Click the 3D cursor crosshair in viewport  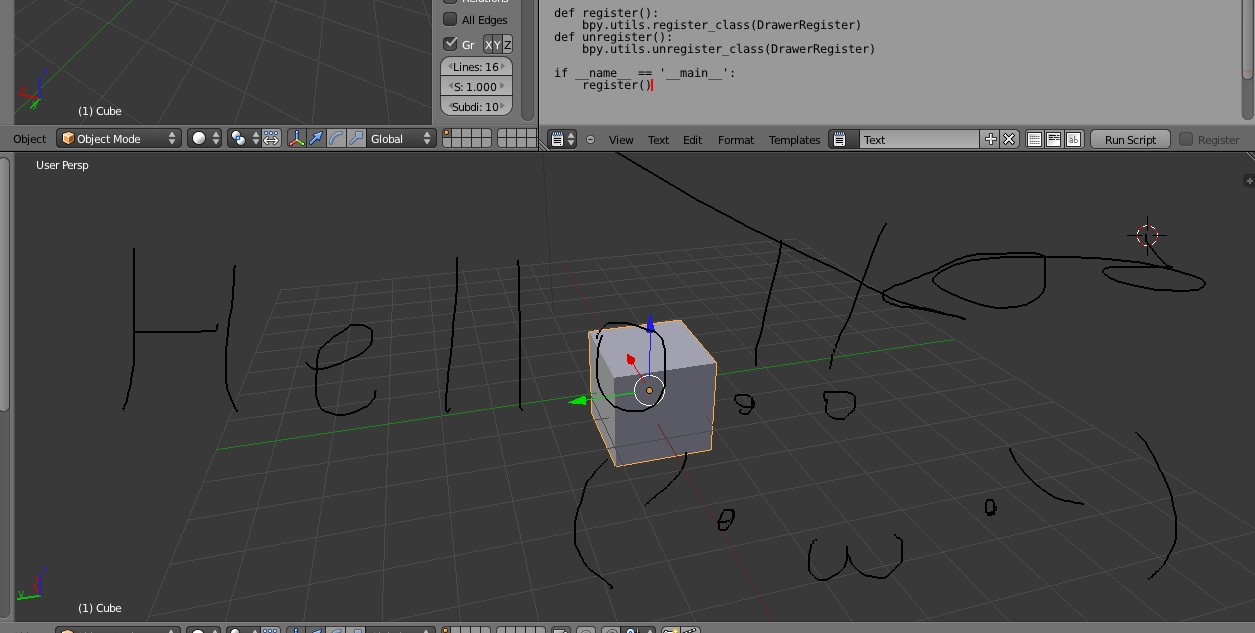(1147, 236)
